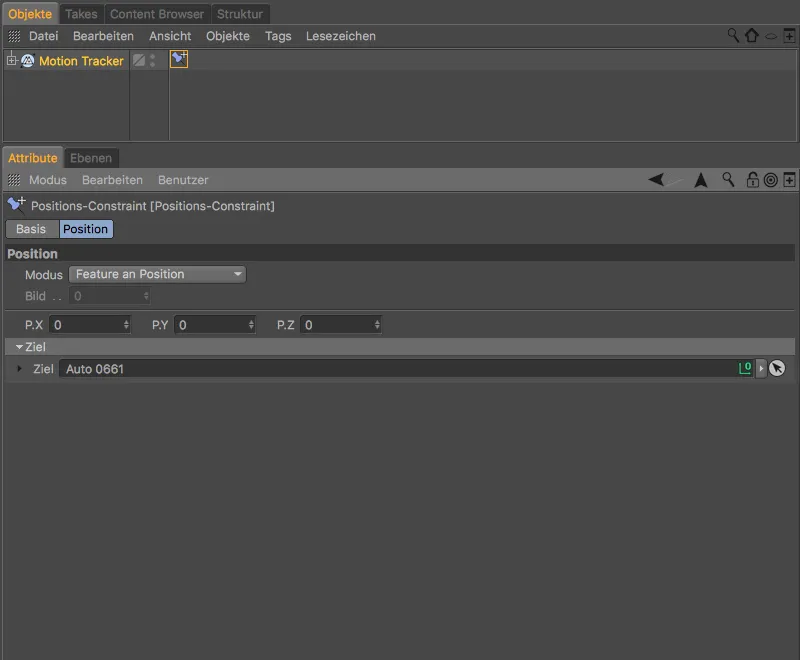Switch to the Struktur tab

tap(240, 14)
